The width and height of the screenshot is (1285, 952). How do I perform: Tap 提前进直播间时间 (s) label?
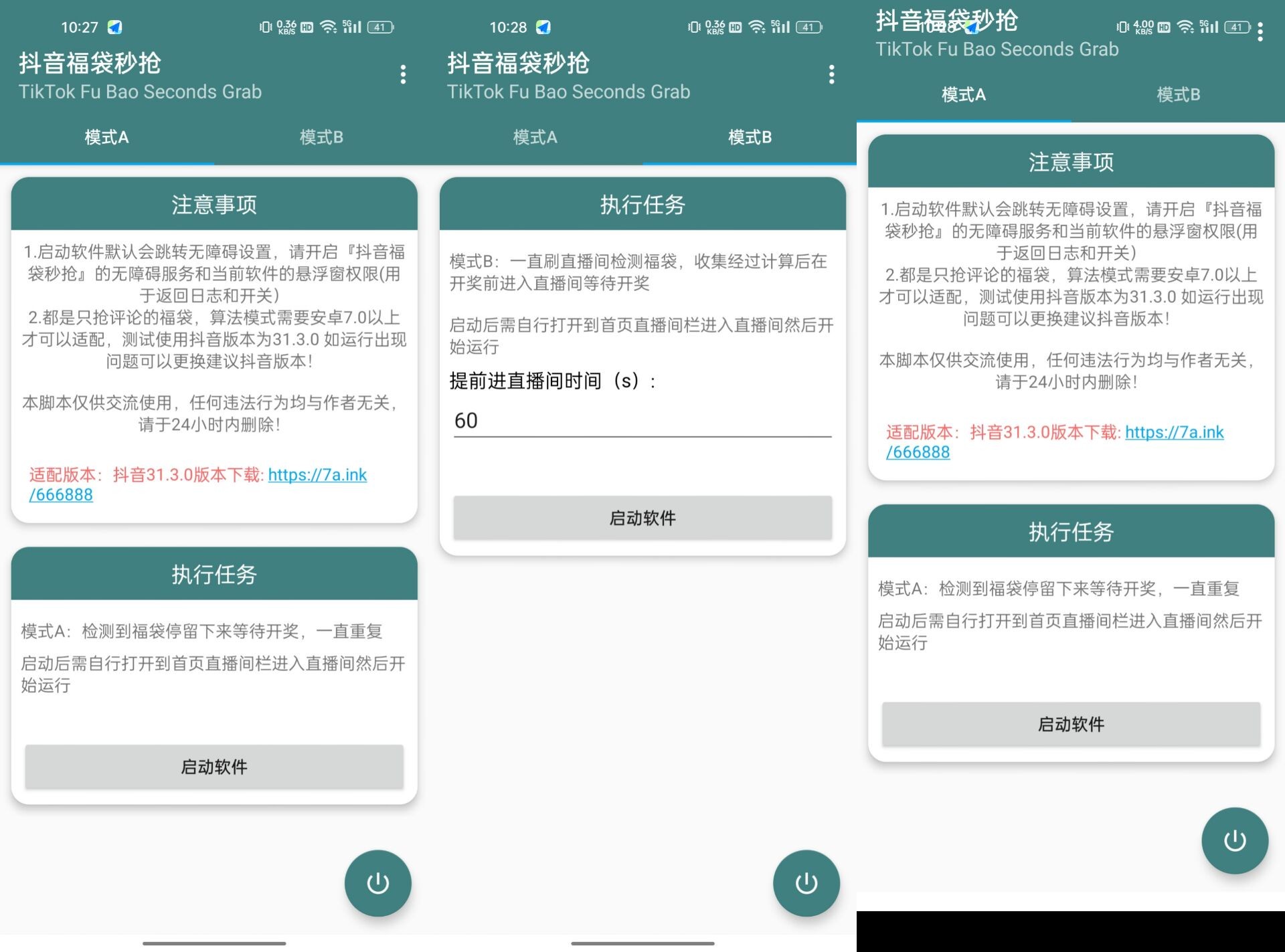(x=553, y=381)
